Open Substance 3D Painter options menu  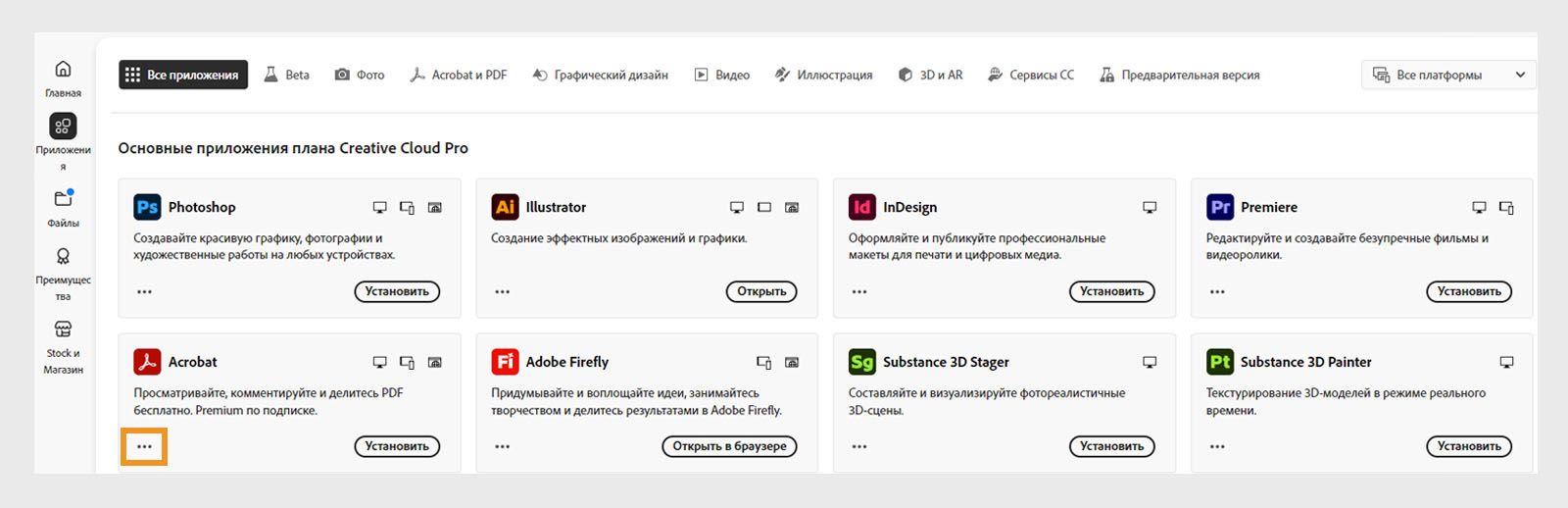(1217, 446)
